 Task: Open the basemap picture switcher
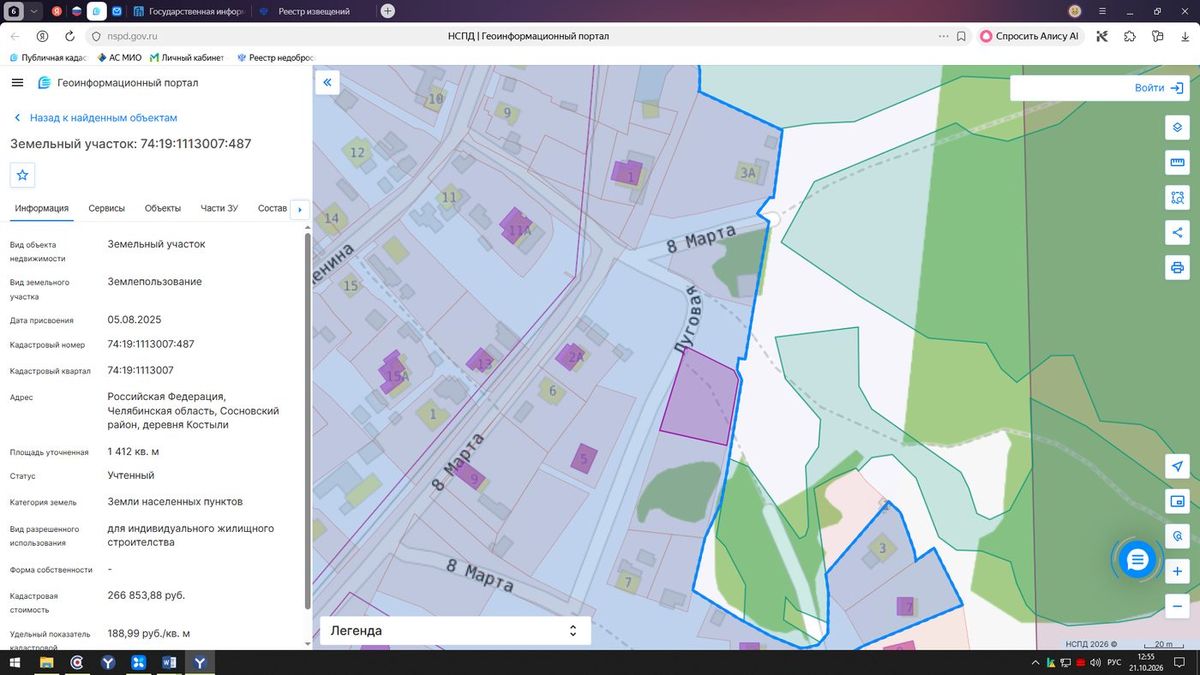(x=1177, y=501)
